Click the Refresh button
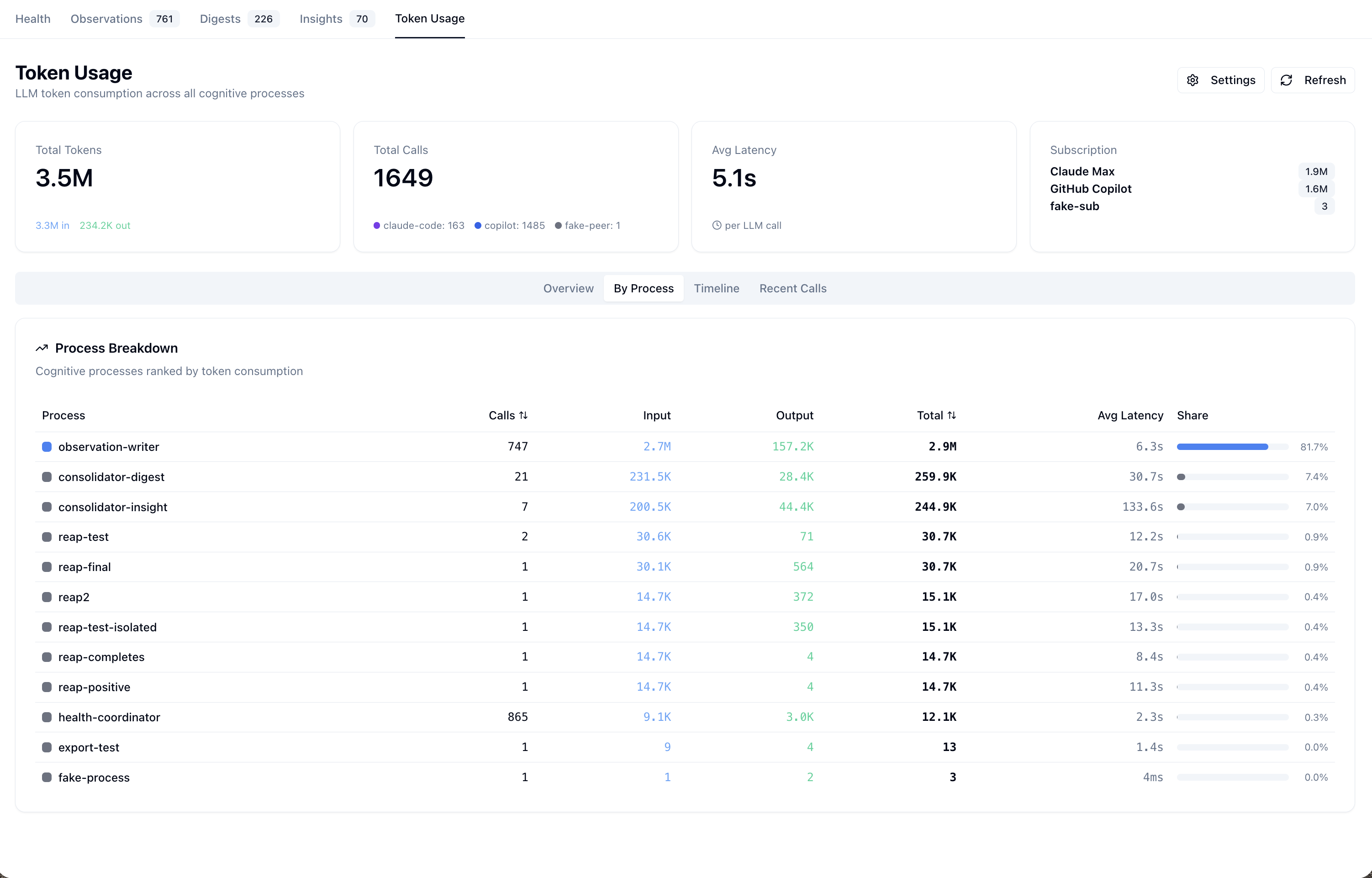The width and height of the screenshot is (1372, 878). click(1312, 80)
